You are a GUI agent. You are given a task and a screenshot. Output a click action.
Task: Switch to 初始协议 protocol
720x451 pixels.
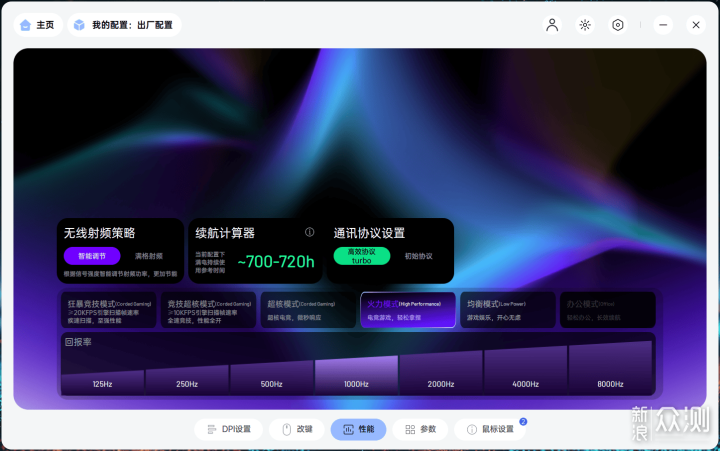(x=418, y=256)
